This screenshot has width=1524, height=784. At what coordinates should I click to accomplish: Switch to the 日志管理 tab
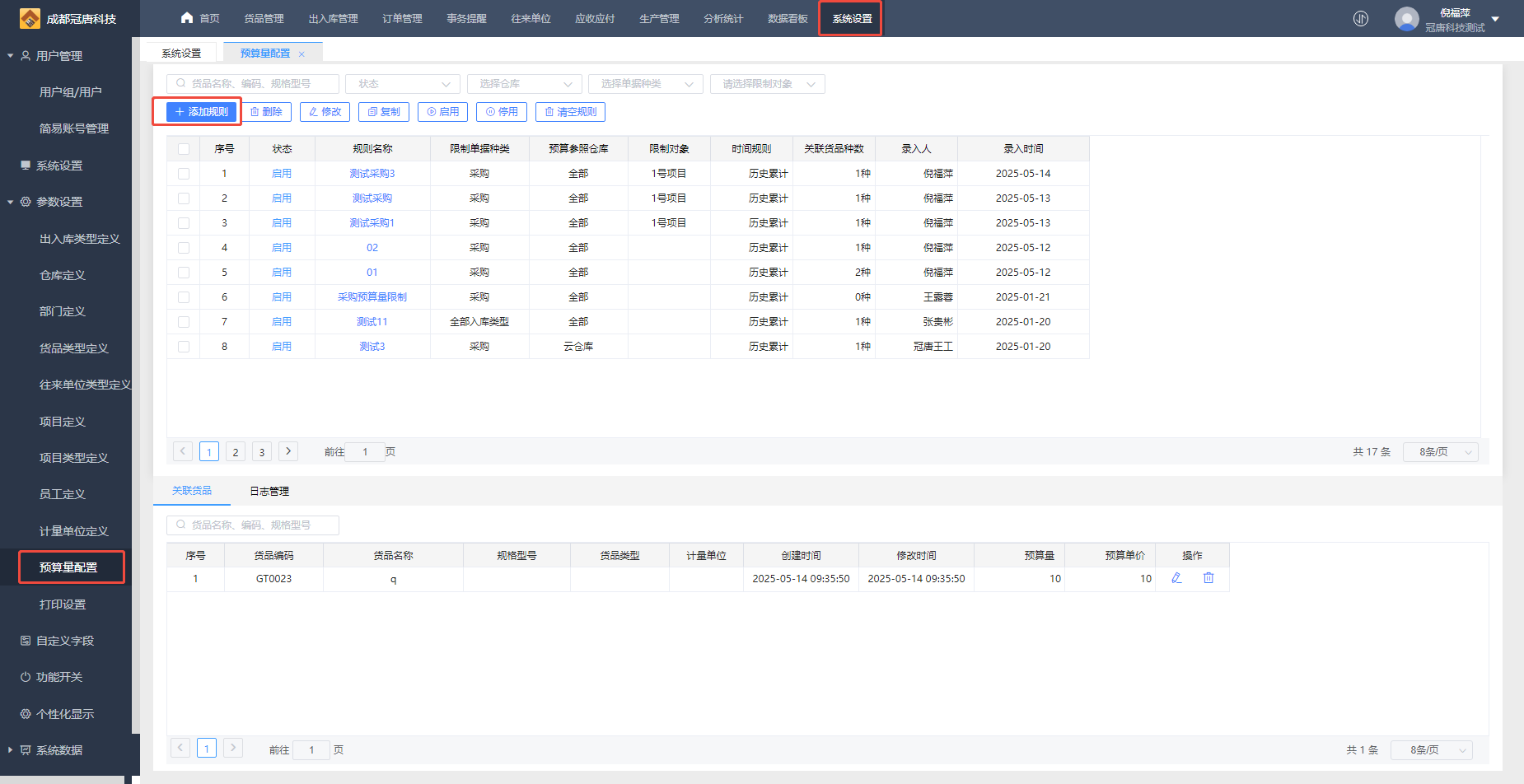[x=269, y=492]
